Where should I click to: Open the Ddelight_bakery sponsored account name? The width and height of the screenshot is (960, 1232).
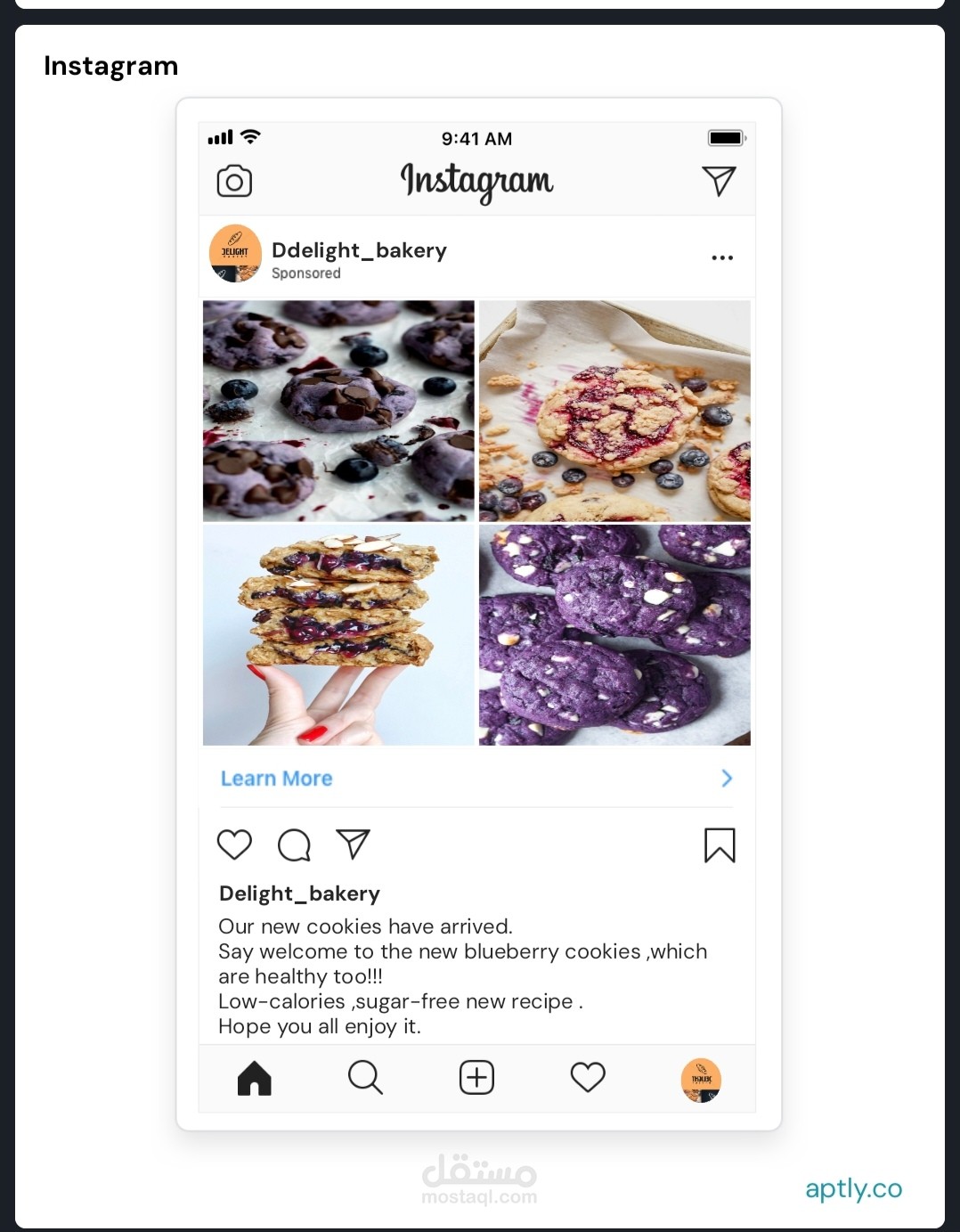(x=359, y=250)
